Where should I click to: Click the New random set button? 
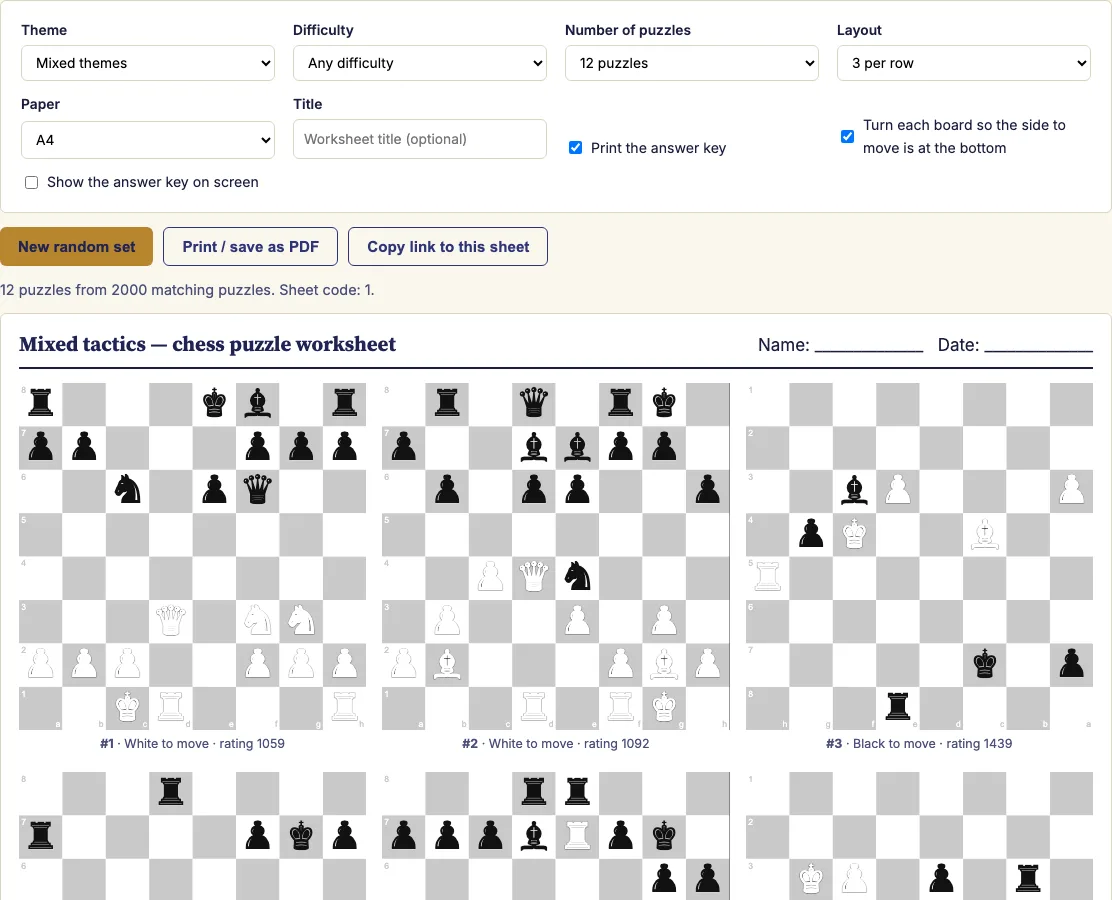tap(77, 247)
